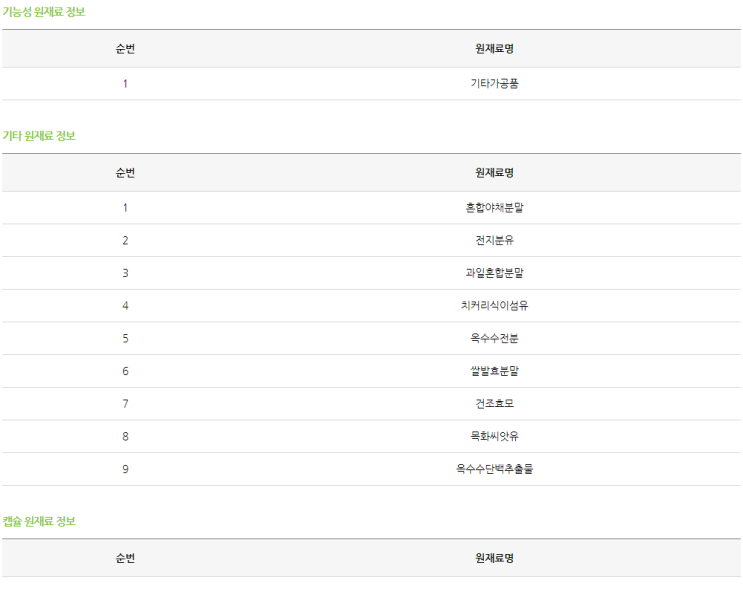Click number 9 beside 옥수수단백추출물
This screenshot has width=743, height=612.
(125, 469)
